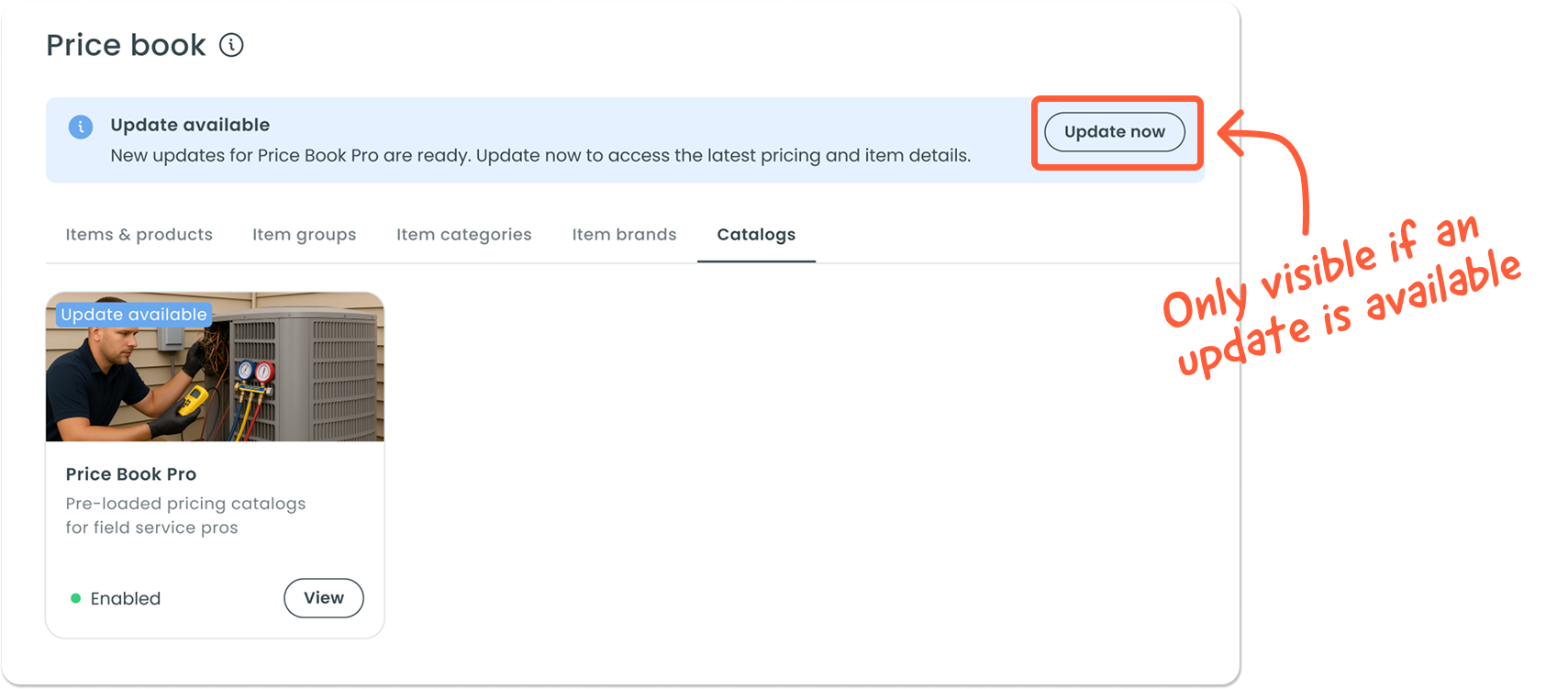The image size is (1568, 689).
Task: Open the Item groups tab
Action: (304, 235)
